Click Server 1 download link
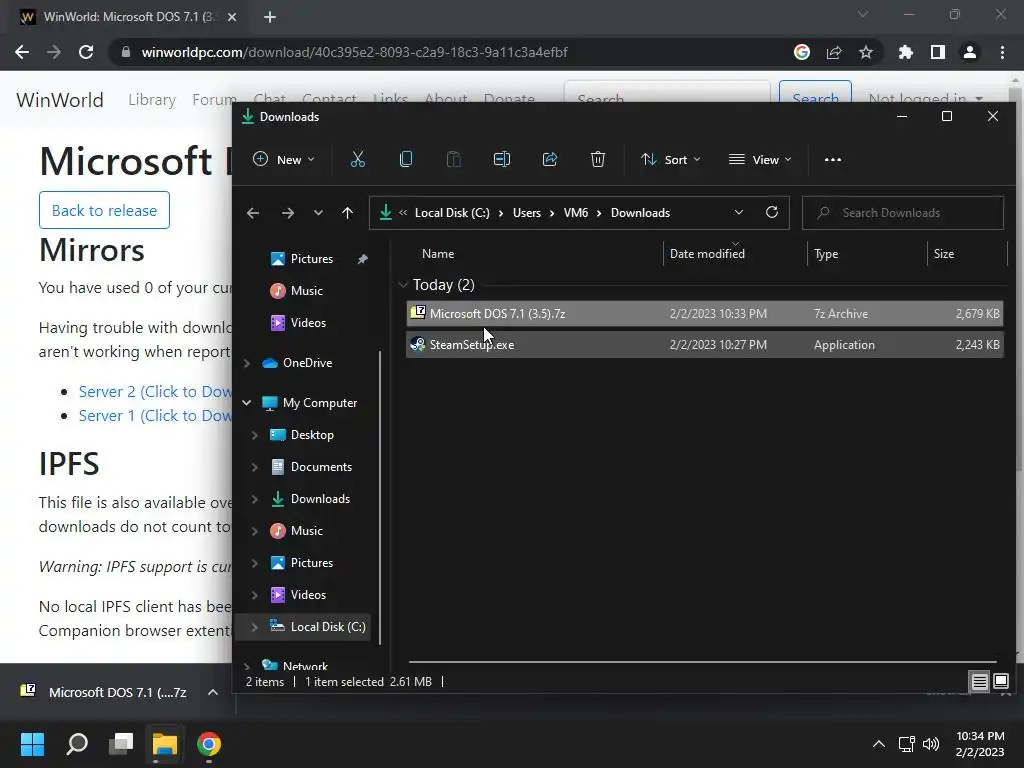This screenshot has width=1024, height=768. point(155,416)
